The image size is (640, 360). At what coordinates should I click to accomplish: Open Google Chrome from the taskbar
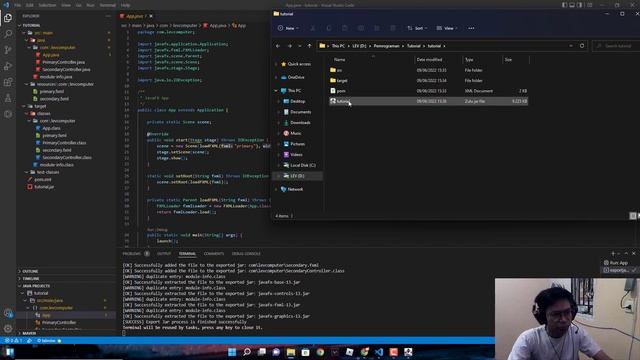[320, 352]
